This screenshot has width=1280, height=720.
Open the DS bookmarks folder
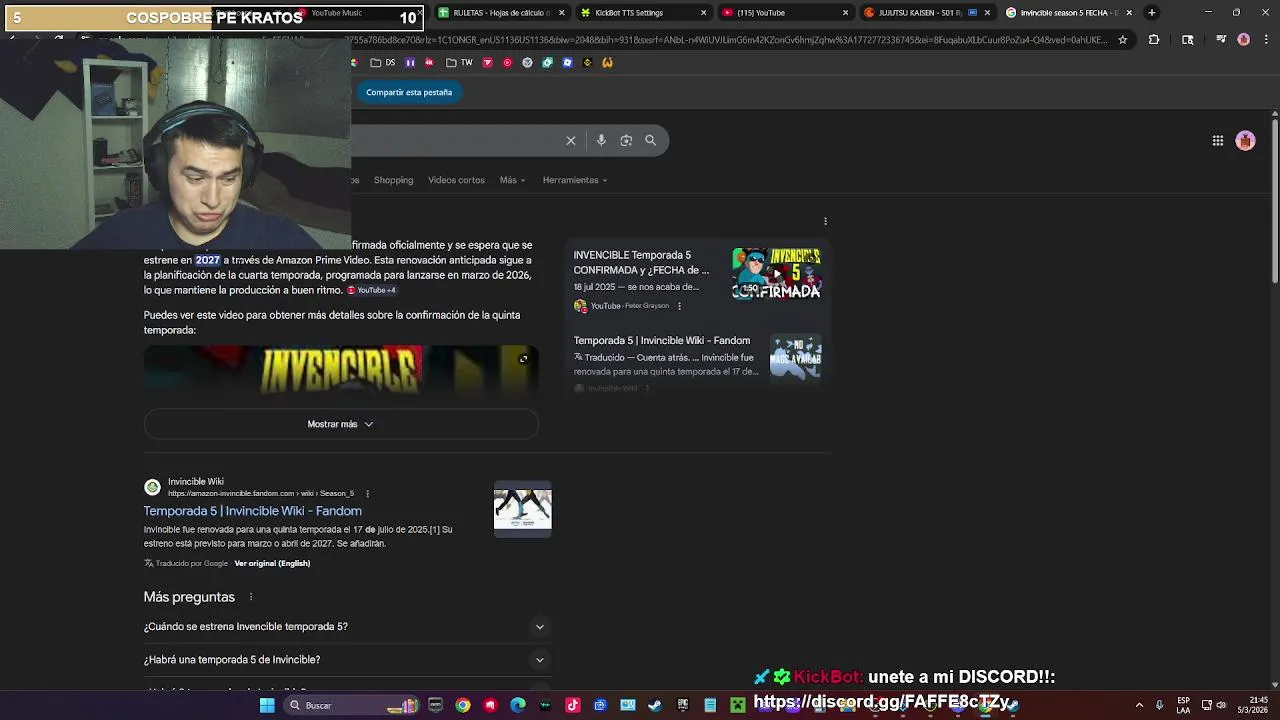[383, 62]
